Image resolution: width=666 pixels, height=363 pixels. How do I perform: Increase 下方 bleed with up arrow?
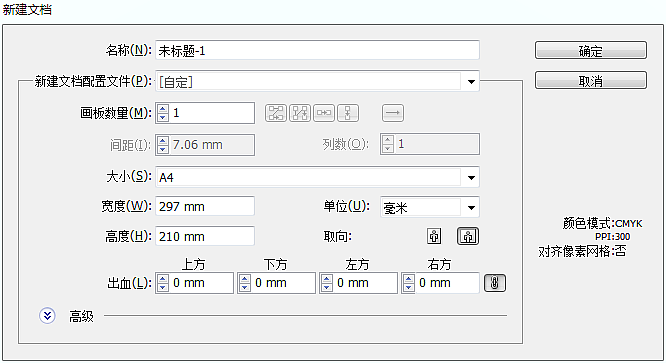pyautogui.click(x=245, y=279)
